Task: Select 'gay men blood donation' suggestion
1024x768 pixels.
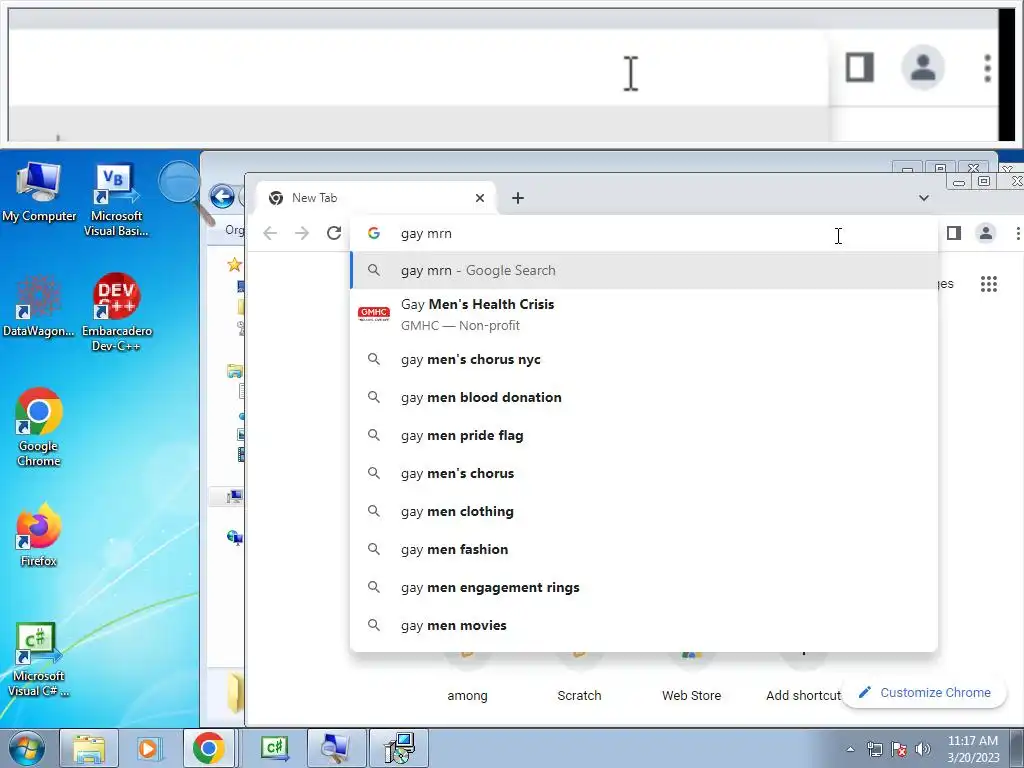Action: click(x=644, y=398)
